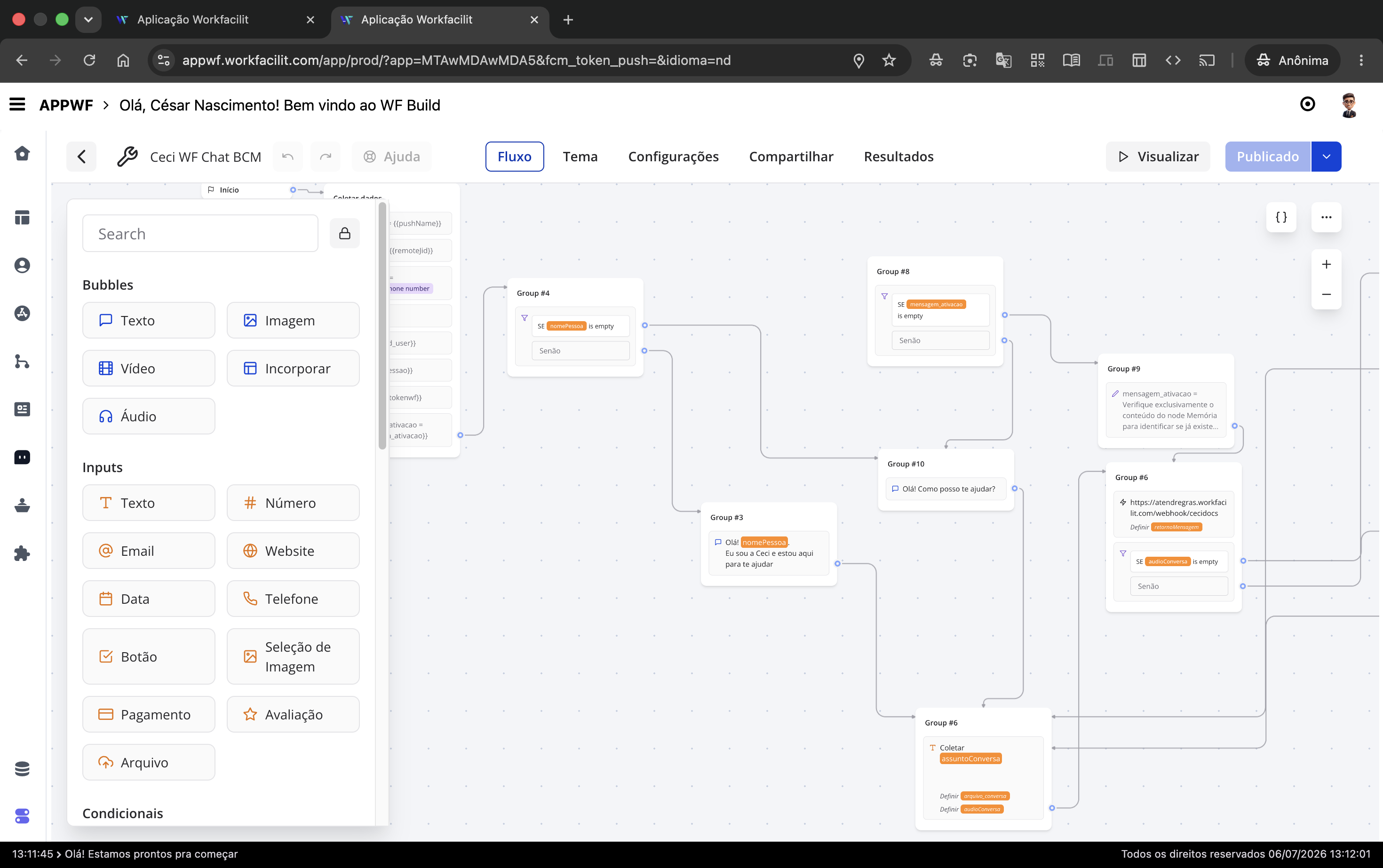
Task: Click the wrench settings icon
Action: pos(127,157)
